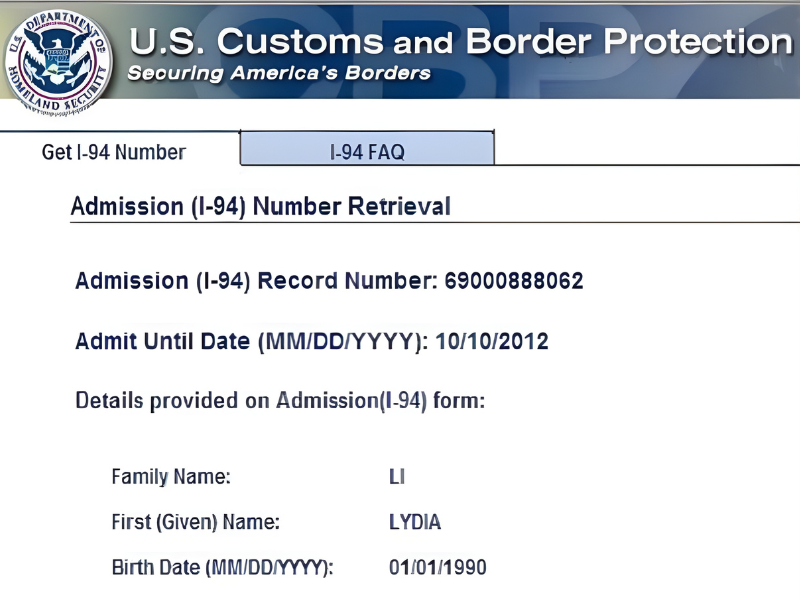The height and width of the screenshot is (600, 800).
Task: Click the Admission (I-94) Record Number label
Action: point(255,281)
